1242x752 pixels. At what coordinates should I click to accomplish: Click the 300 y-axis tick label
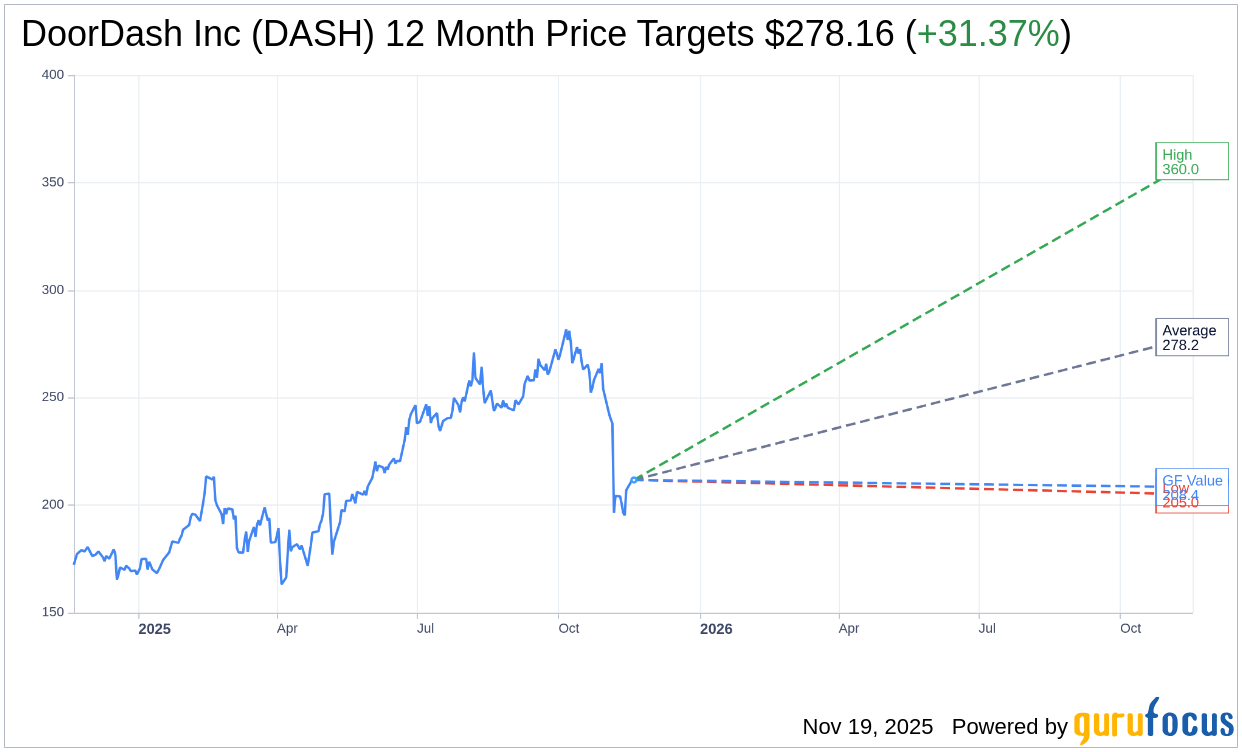click(53, 290)
